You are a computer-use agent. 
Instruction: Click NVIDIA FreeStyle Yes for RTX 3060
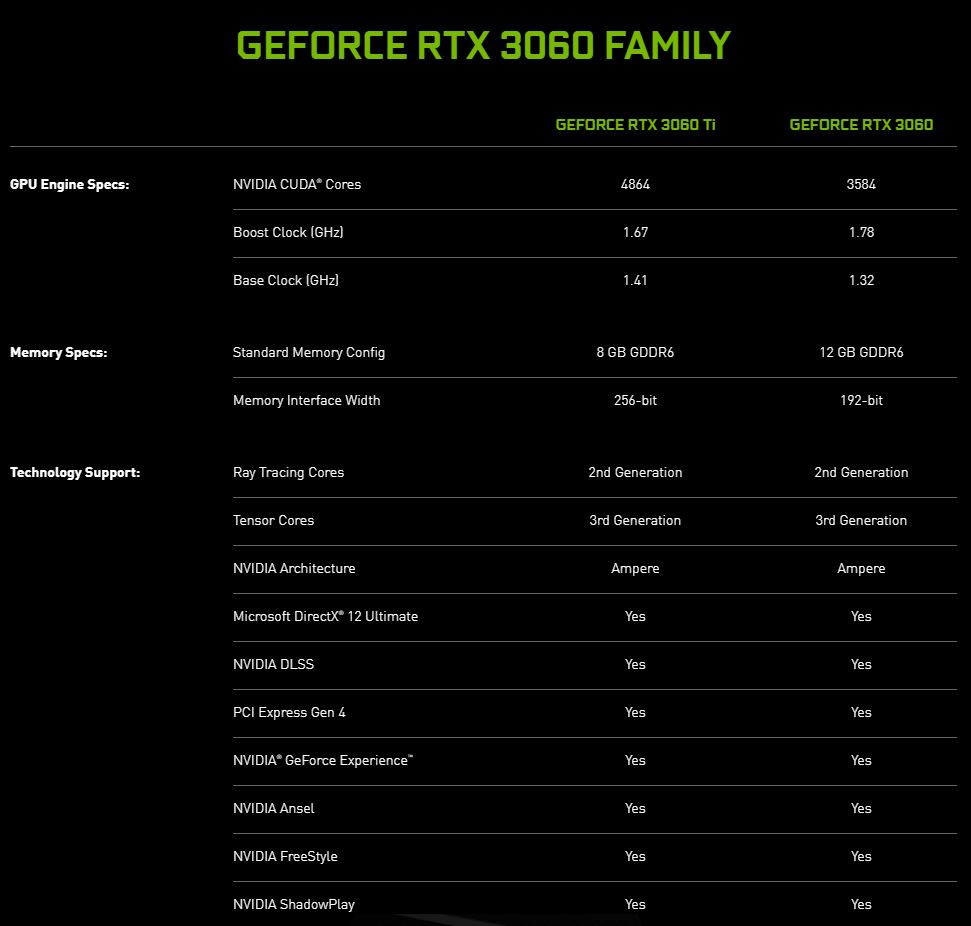861,856
